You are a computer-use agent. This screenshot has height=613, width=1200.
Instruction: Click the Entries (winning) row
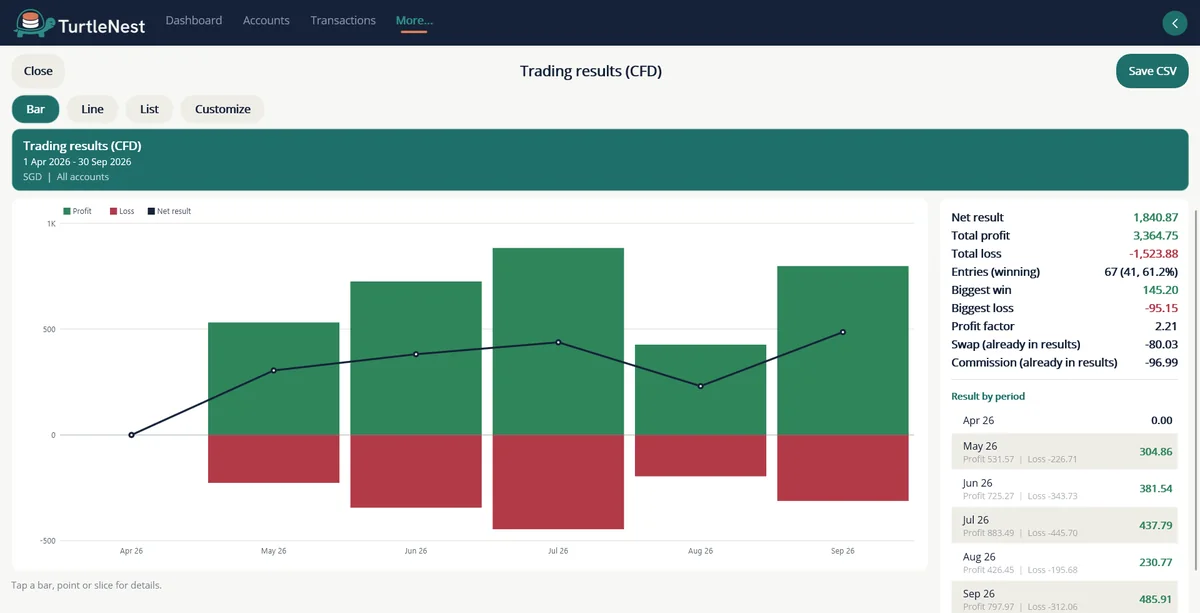click(x=1064, y=272)
